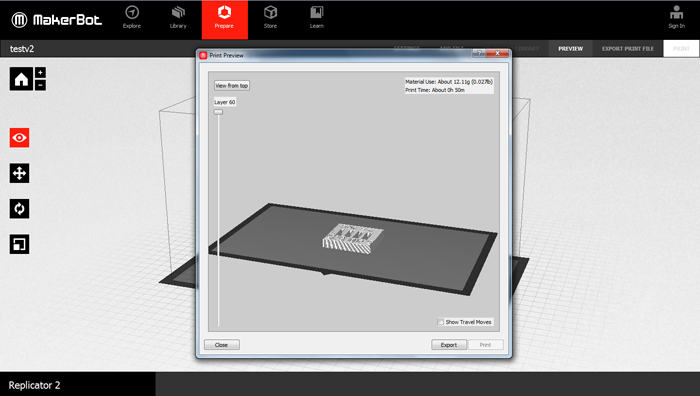Click the Replicator 2 status label
Image resolution: width=700 pixels, height=396 pixels.
point(34,385)
